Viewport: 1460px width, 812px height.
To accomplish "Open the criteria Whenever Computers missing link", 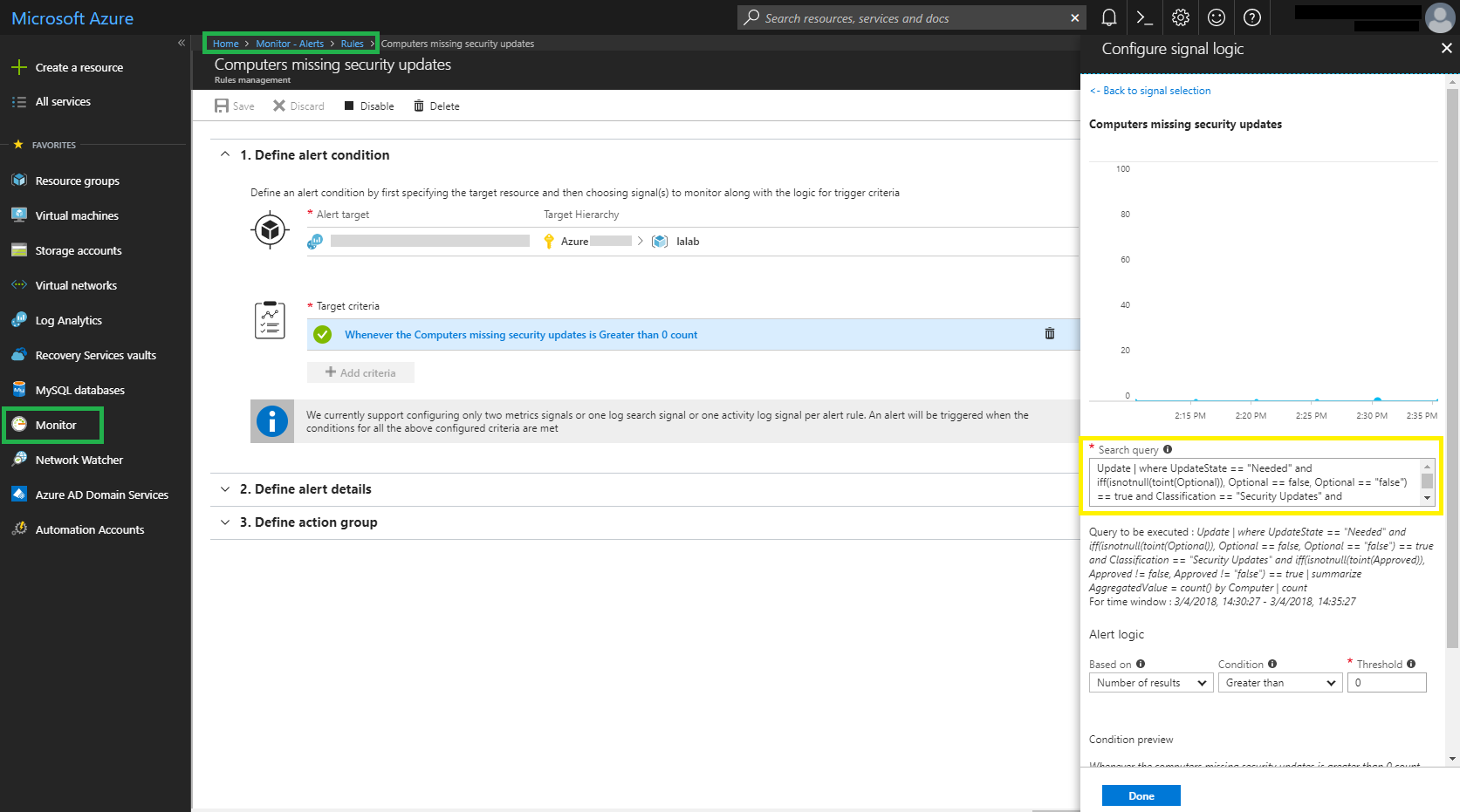I will (521, 335).
